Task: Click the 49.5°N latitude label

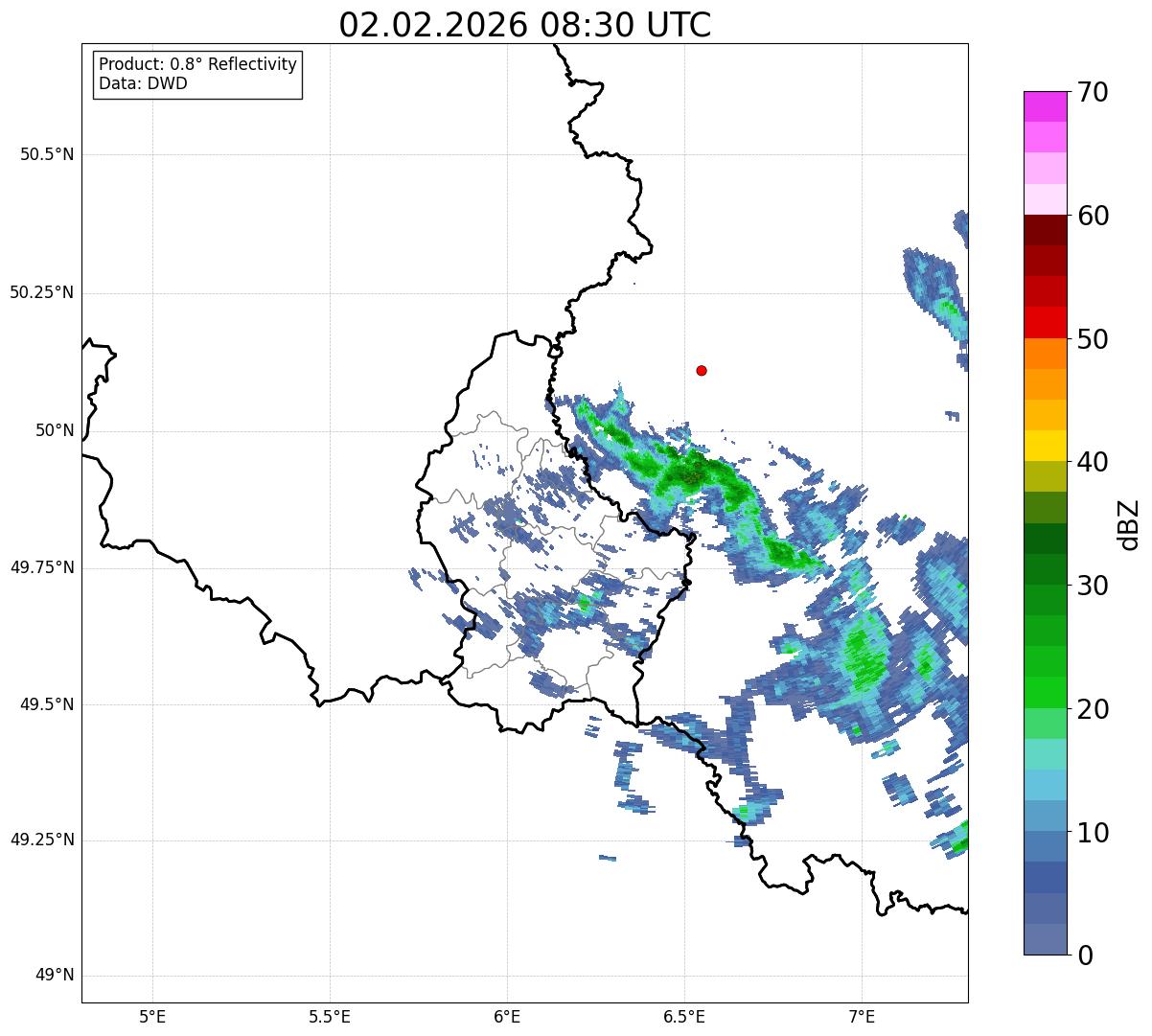Action: (x=47, y=704)
